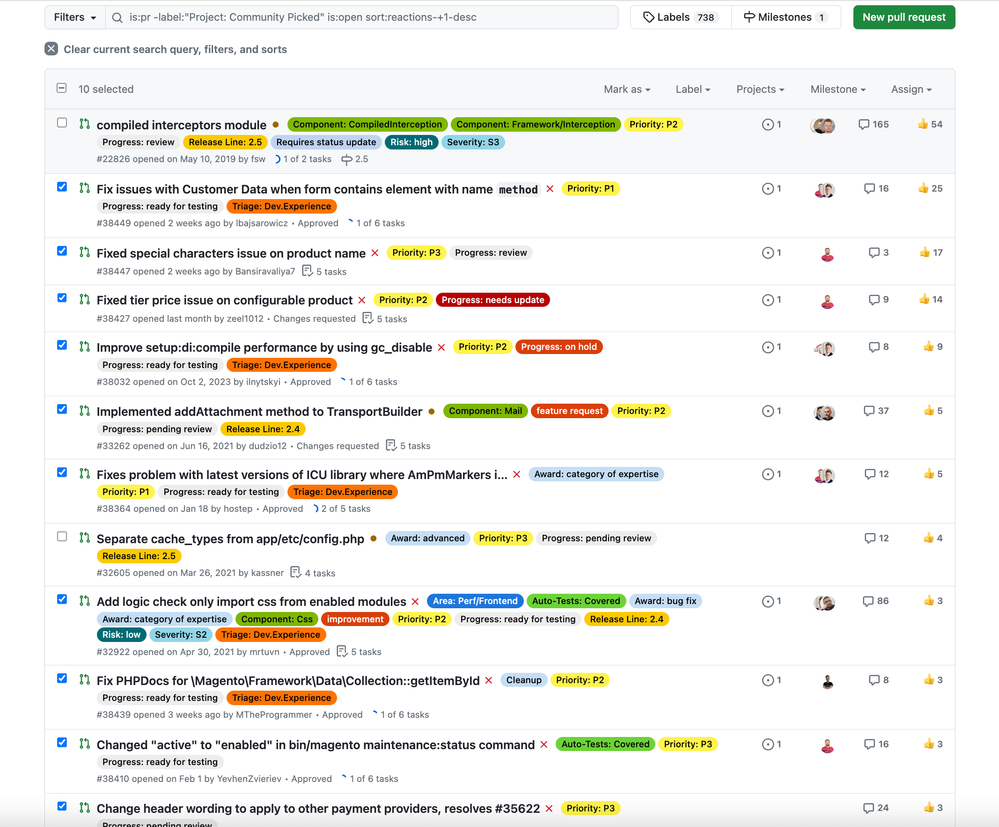Expand the Mark as dropdown

[x=627, y=89]
